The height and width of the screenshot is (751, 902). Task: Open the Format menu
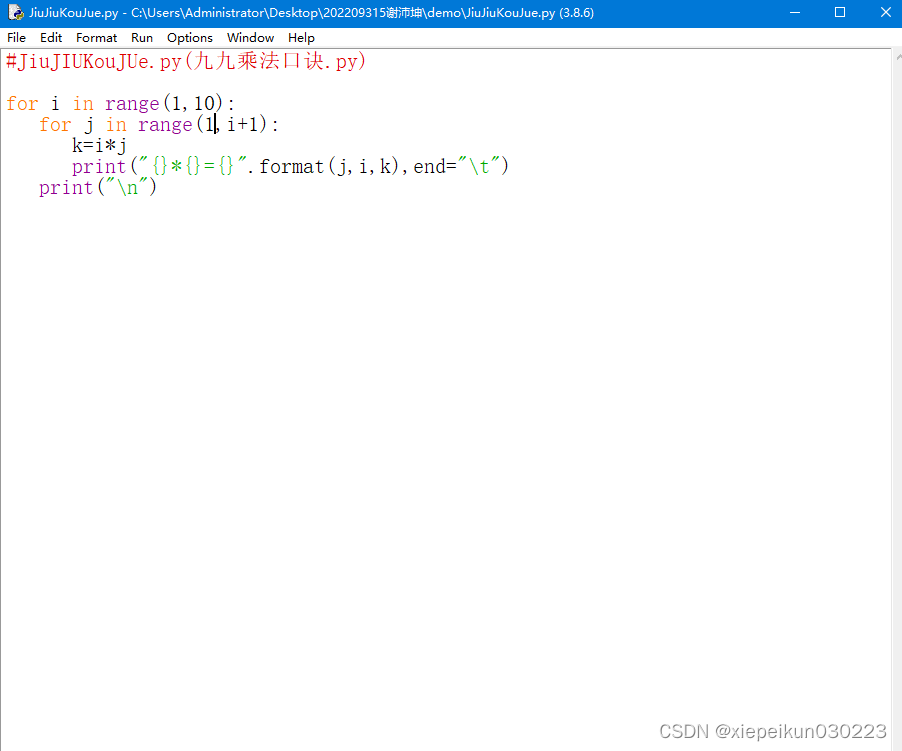tap(96, 38)
